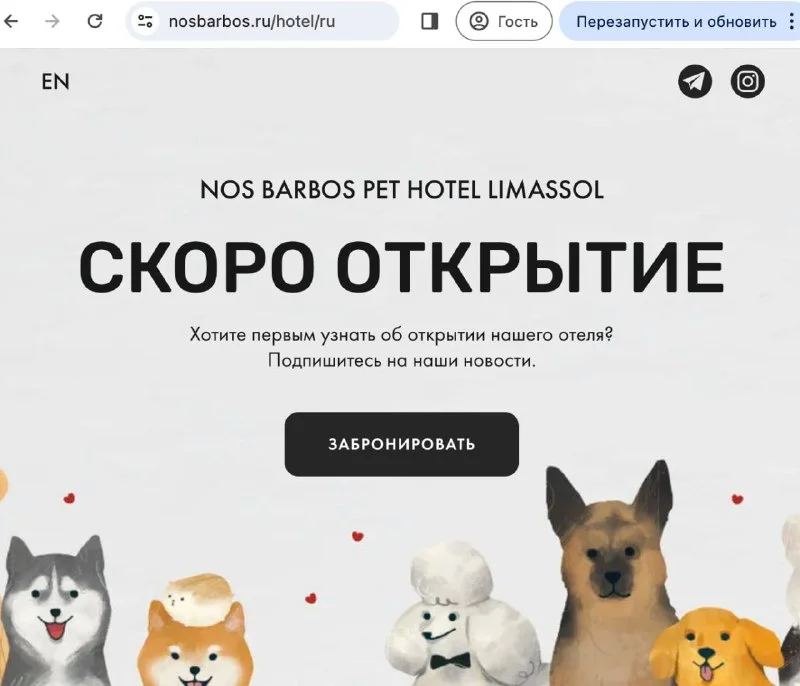This screenshot has width=800, height=686.
Task: Open the Chrome three-dot menu
Action: tap(791, 21)
